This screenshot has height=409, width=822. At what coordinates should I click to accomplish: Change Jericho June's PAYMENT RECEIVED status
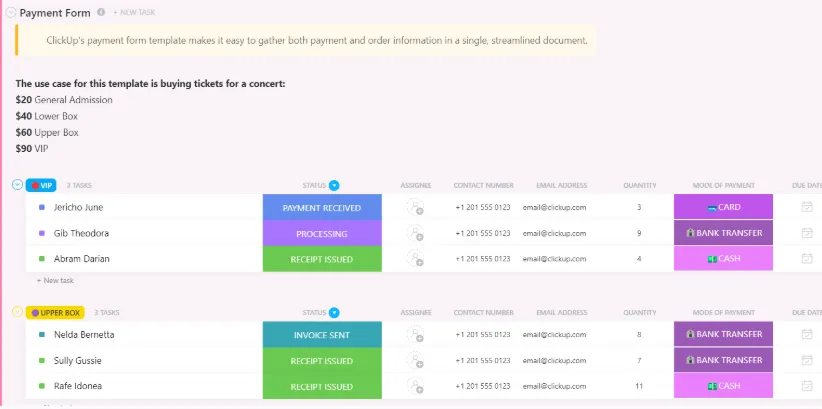pos(322,208)
